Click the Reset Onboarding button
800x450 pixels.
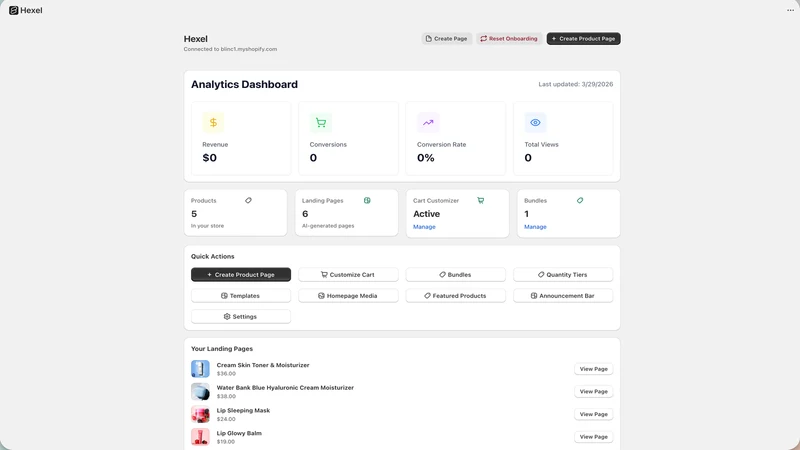509,39
